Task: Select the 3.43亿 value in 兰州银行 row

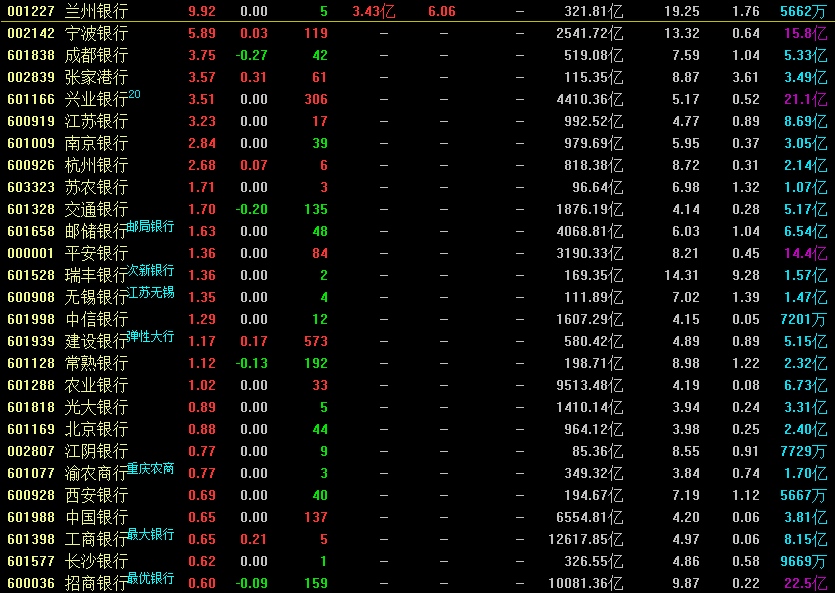Action: click(374, 11)
